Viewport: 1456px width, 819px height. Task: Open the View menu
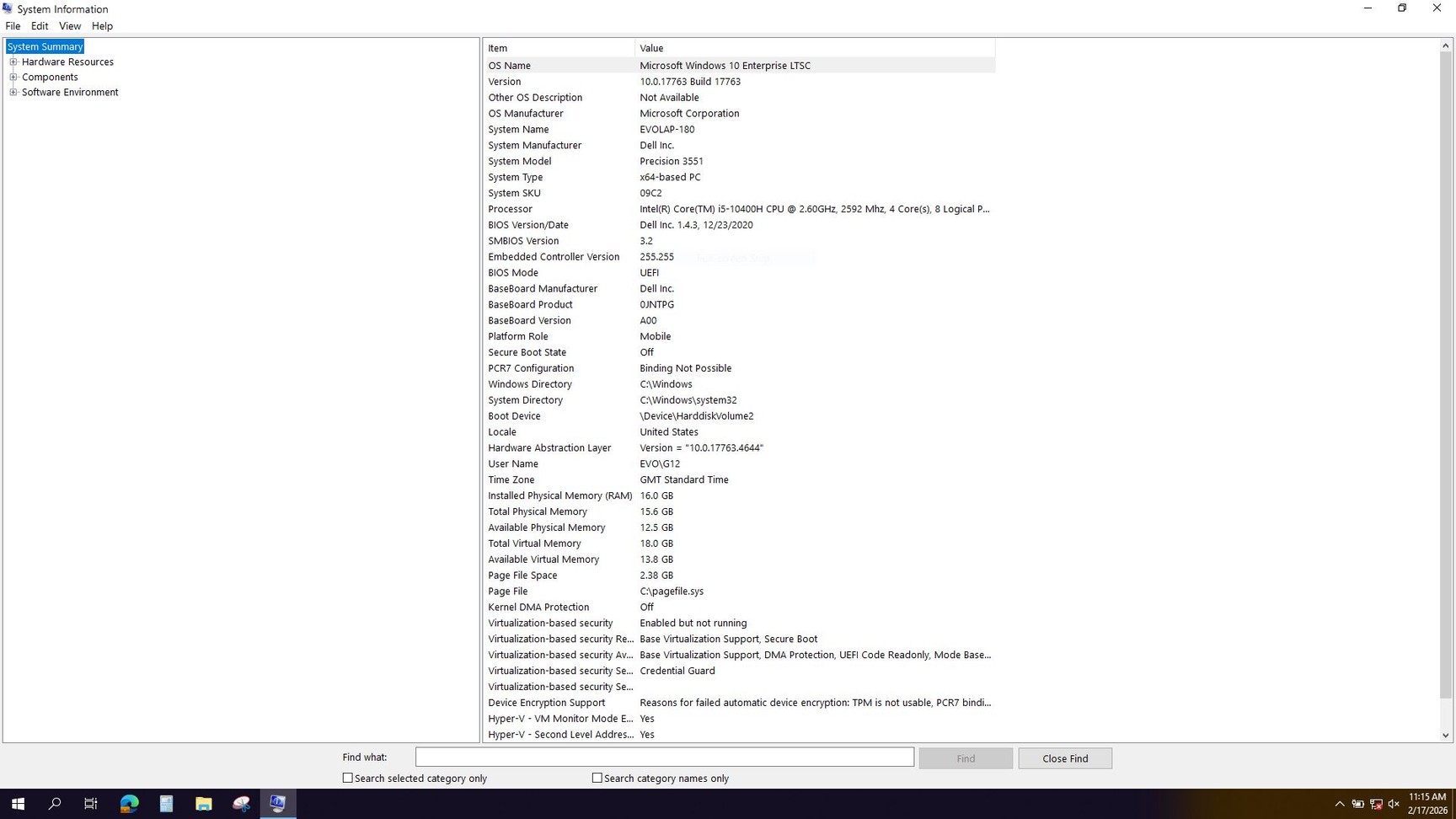70,25
